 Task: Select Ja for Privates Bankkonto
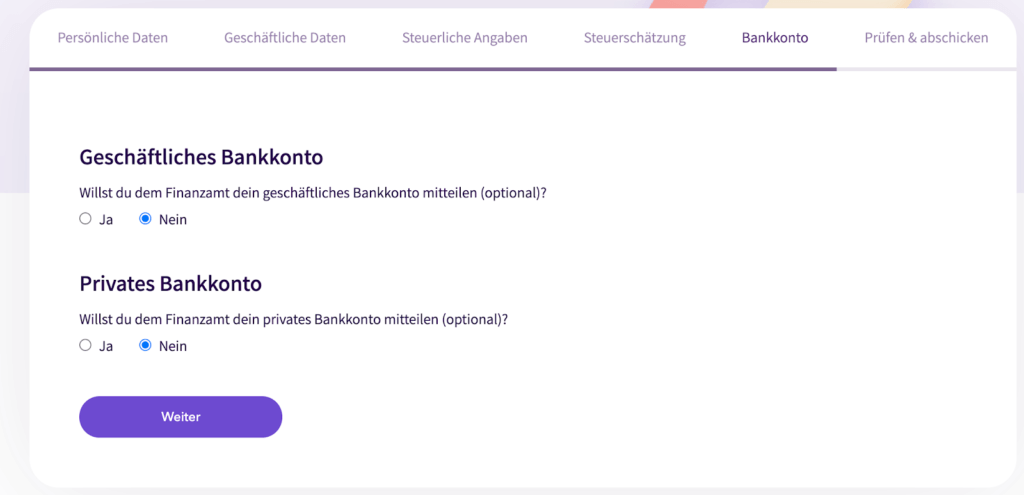(85, 345)
